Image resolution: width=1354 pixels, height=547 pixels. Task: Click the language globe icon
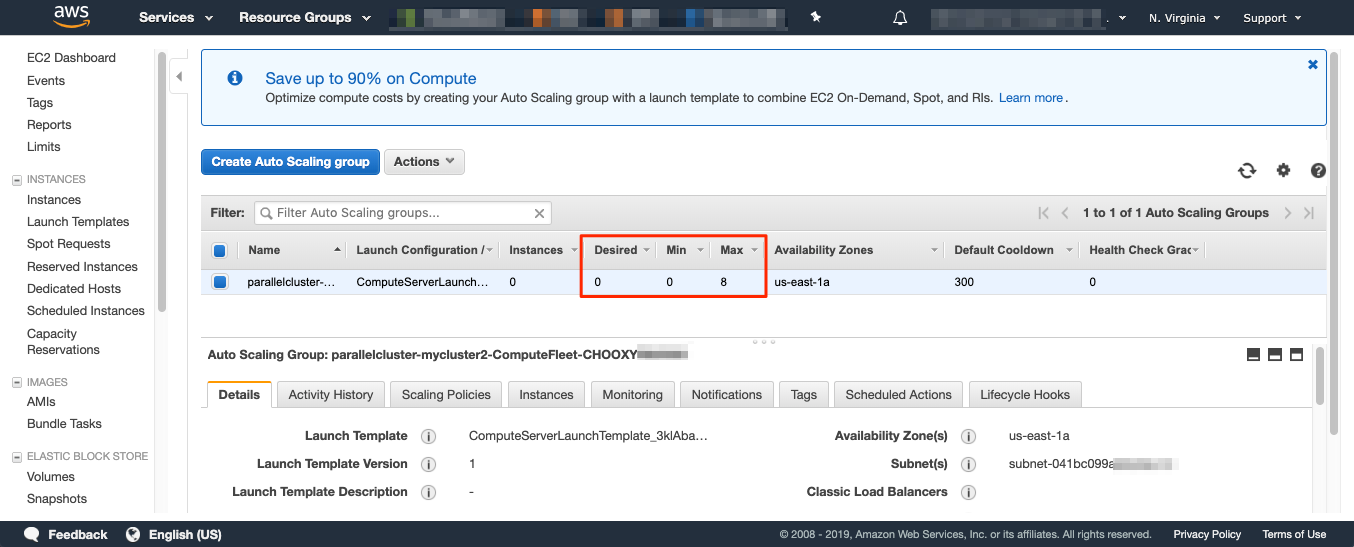click(x=133, y=534)
